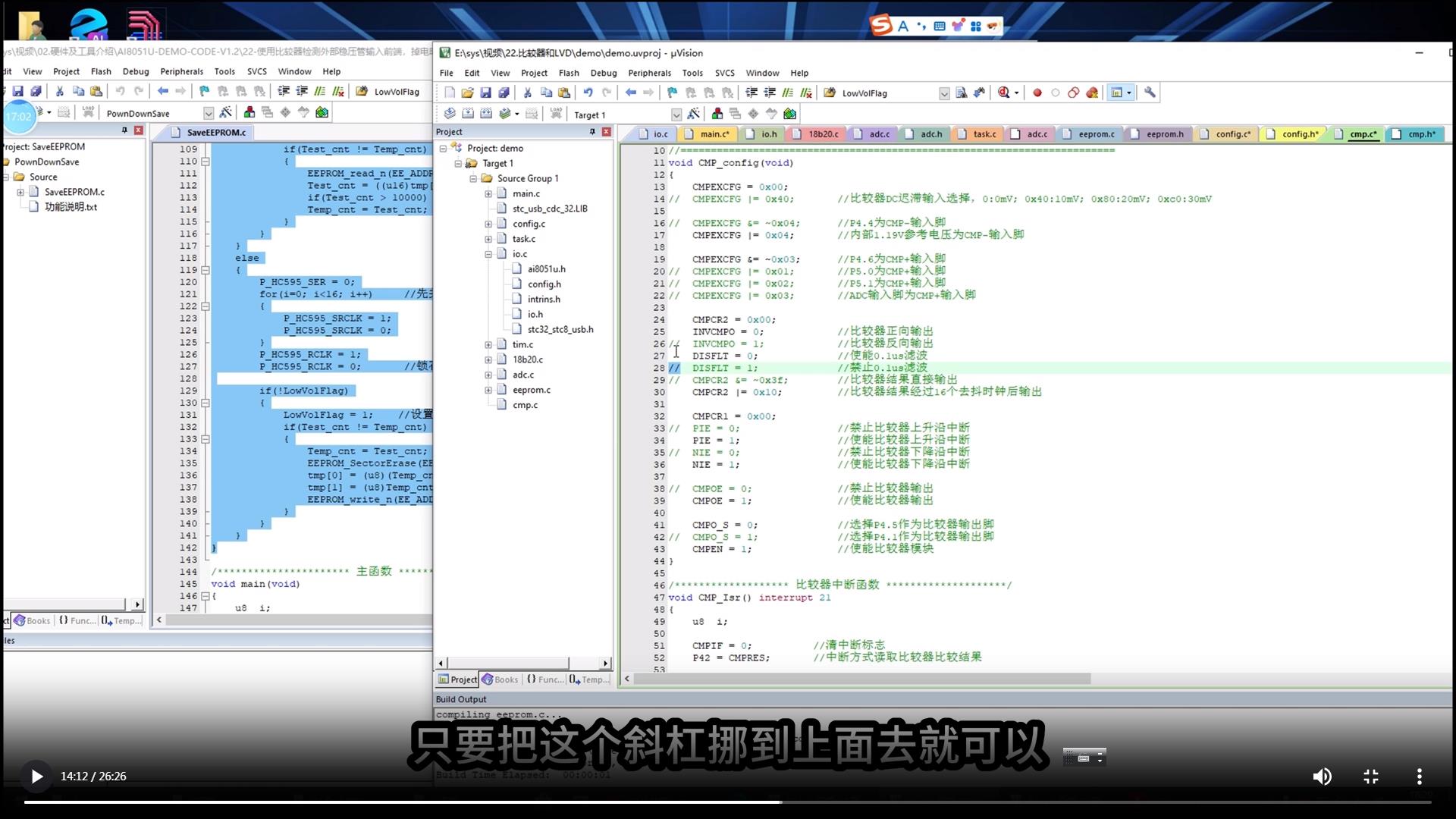The height and width of the screenshot is (819, 1456).
Task: Open the PownDownSave target dropdown
Action: pos(209,113)
